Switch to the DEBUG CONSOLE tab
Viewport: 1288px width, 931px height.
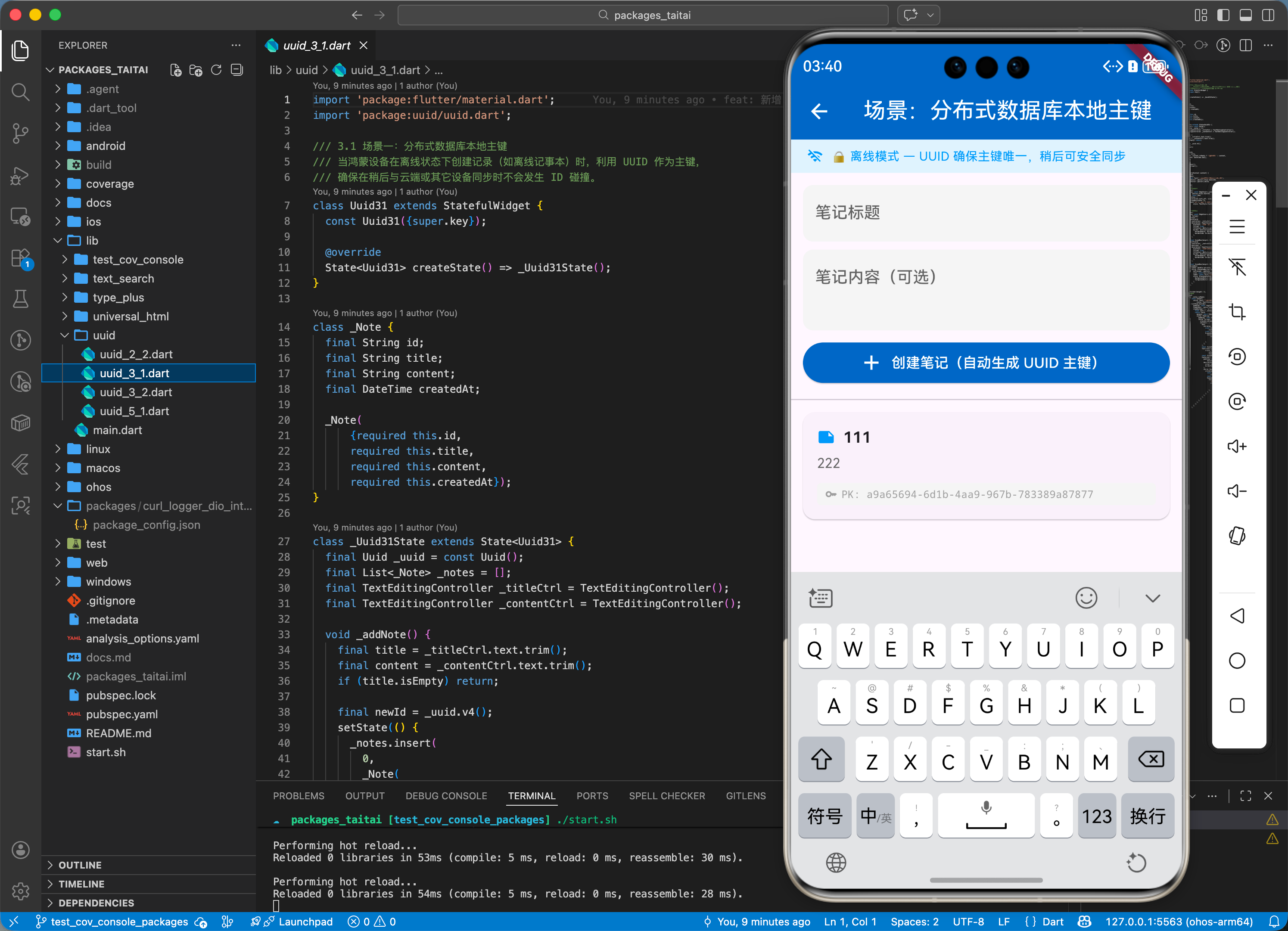446,796
